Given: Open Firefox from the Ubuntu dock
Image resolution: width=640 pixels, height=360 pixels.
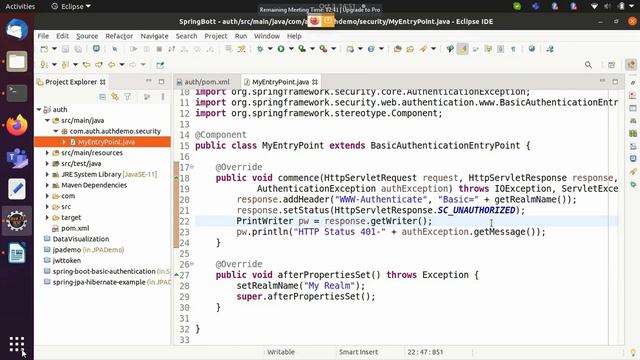Looking at the screenshot, I should click(x=17, y=124).
